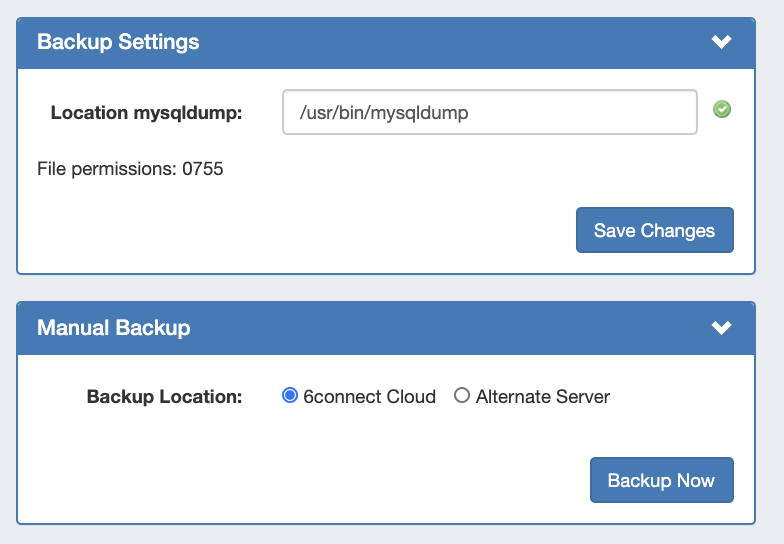
Task: Click the "Alternate Server" option label
Action: [x=543, y=397]
